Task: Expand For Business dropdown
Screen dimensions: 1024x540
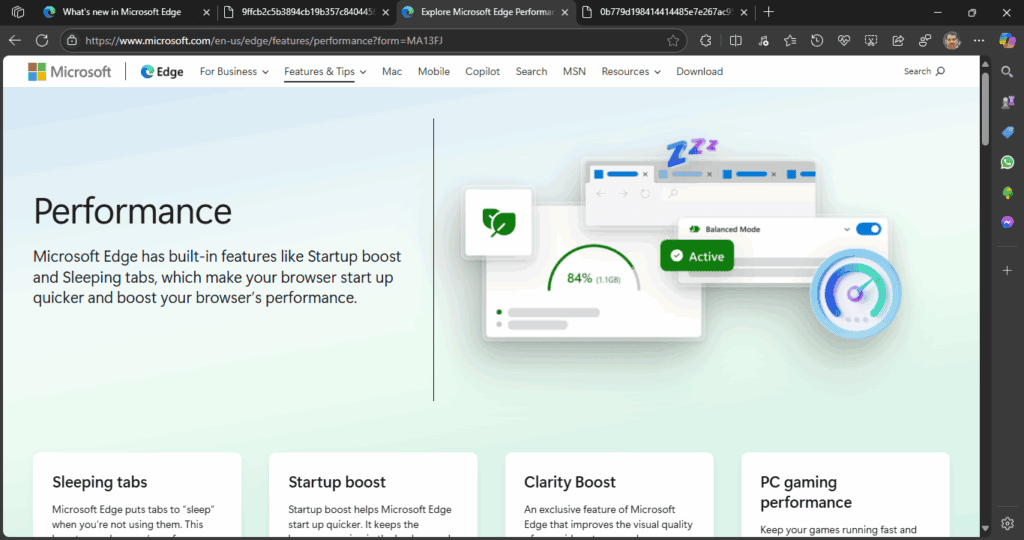Action: click(234, 72)
